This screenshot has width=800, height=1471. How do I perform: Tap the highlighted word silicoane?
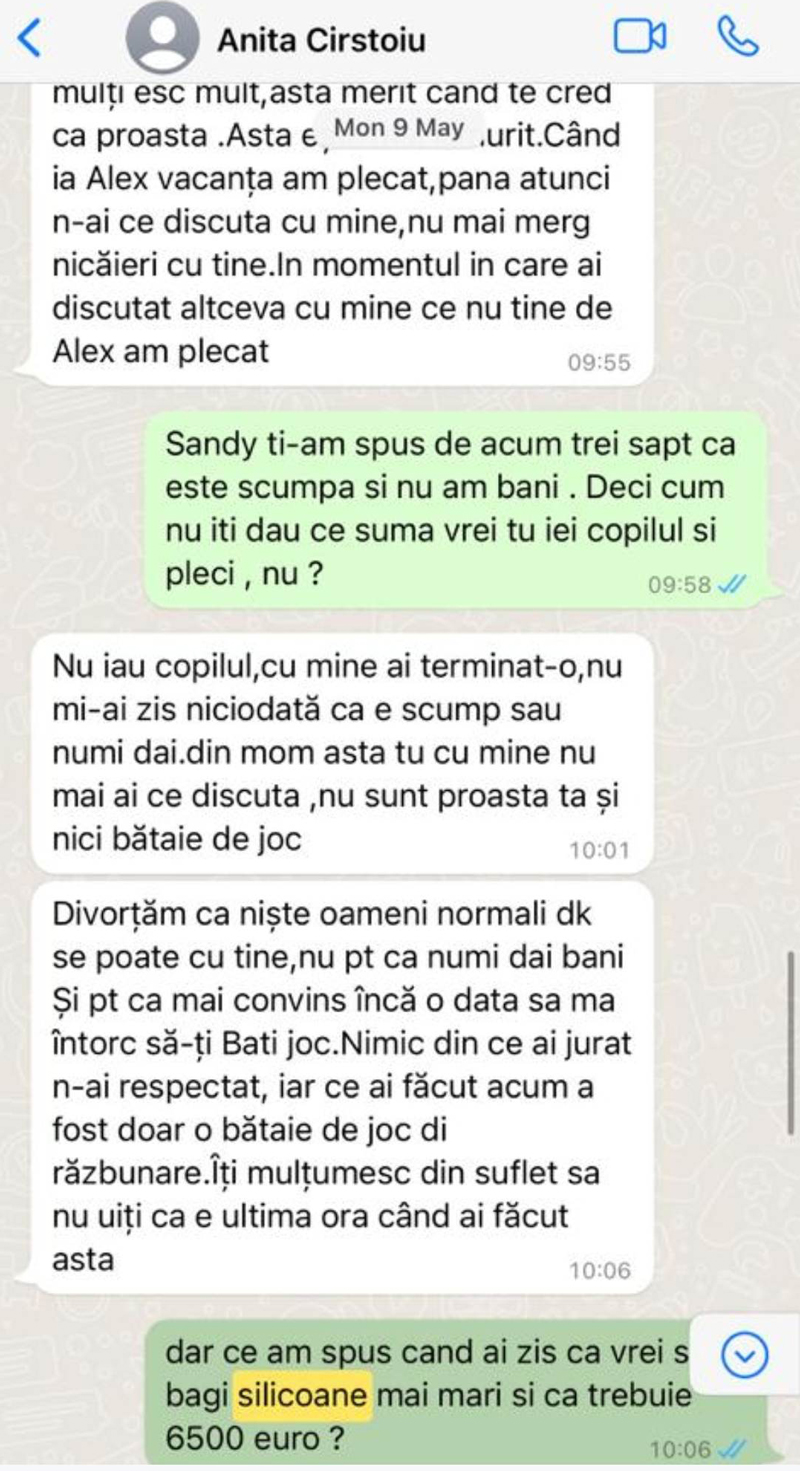[x=303, y=1394]
